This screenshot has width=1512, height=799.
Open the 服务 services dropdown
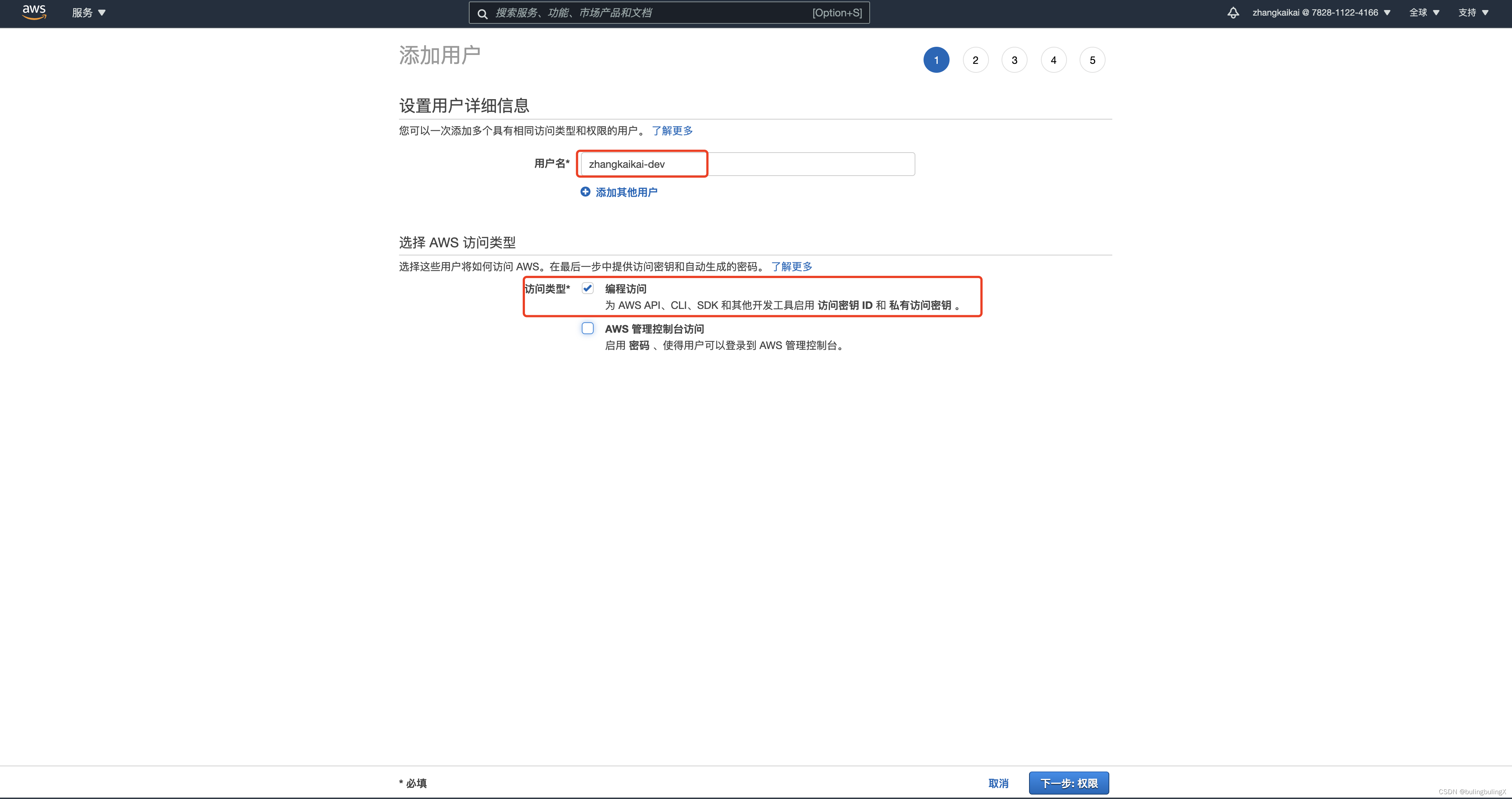click(x=89, y=13)
